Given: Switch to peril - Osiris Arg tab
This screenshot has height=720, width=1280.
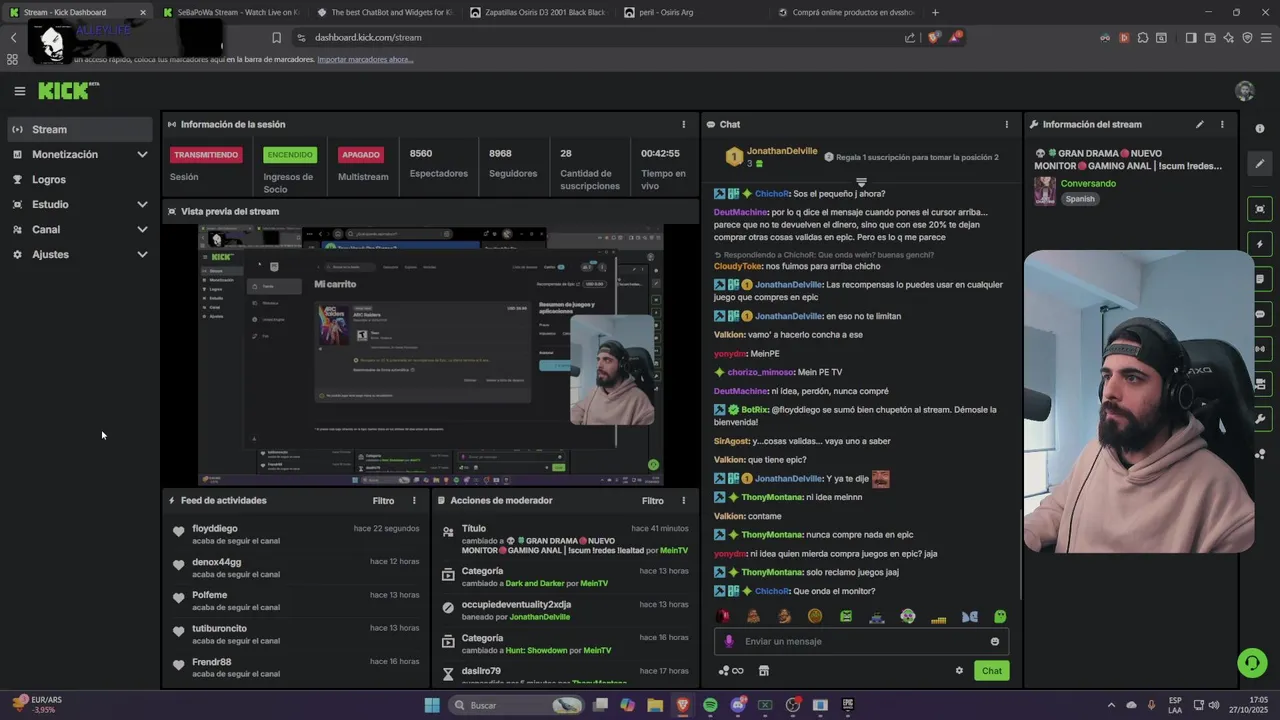Looking at the screenshot, I should tap(690, 13).
